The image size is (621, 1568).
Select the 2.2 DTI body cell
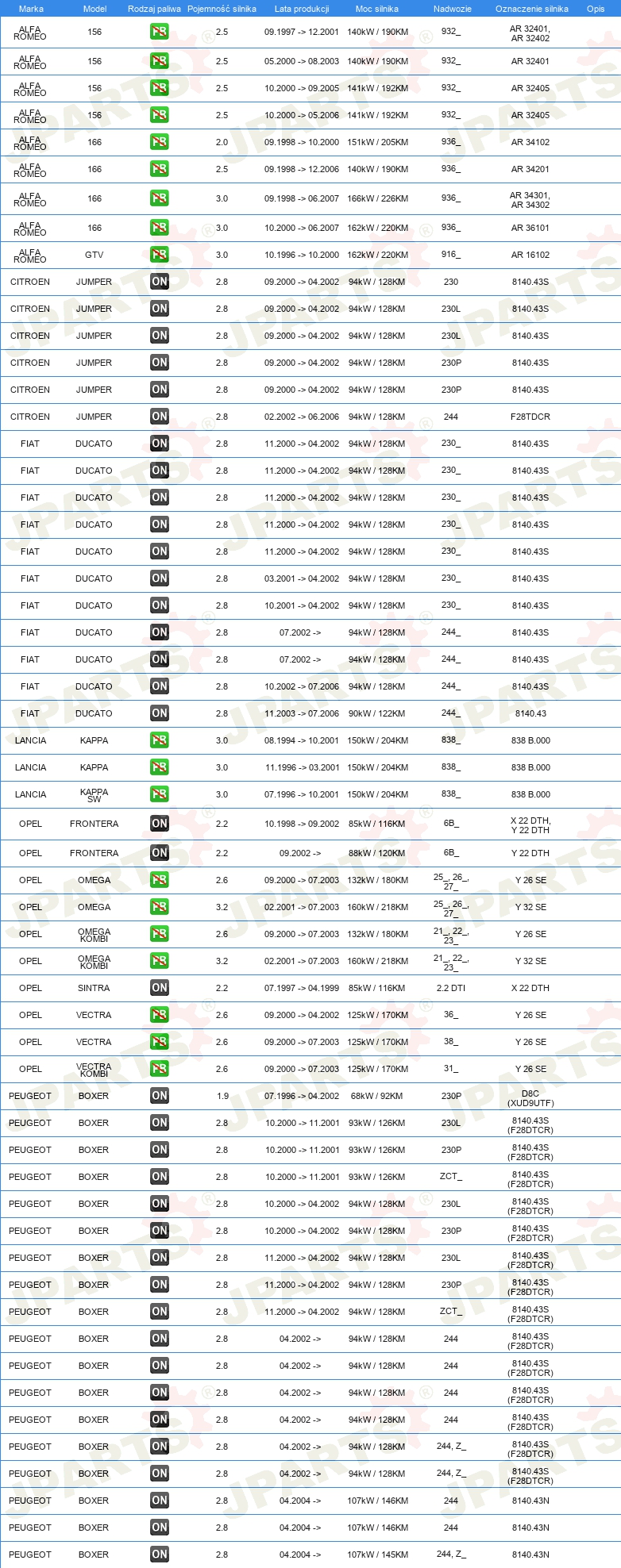pos(451,988)
